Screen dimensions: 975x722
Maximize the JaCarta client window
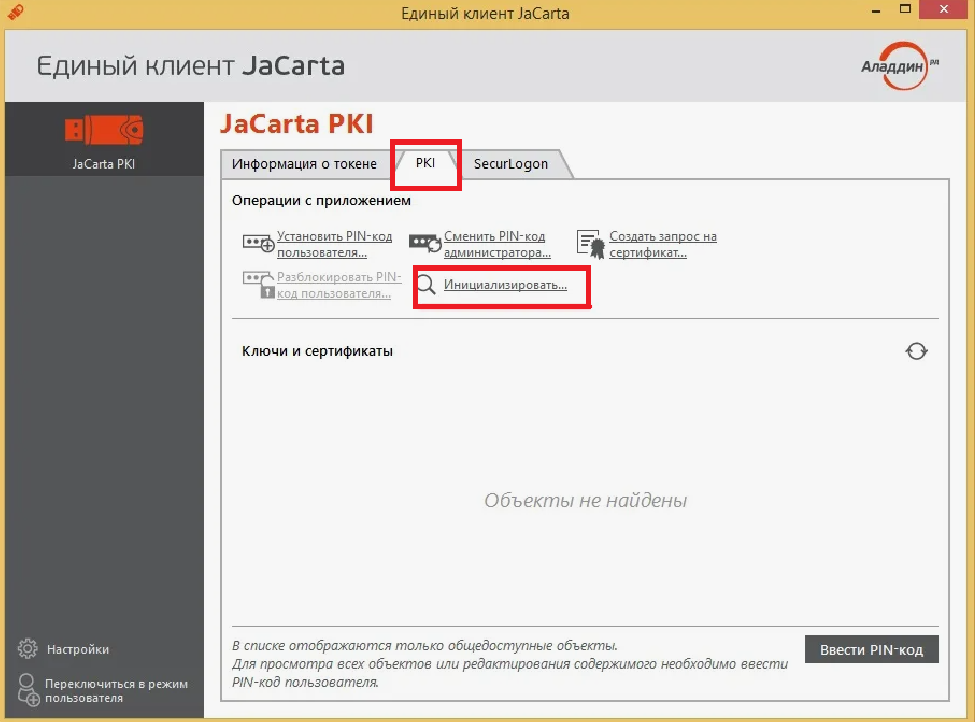click(905, 9)
